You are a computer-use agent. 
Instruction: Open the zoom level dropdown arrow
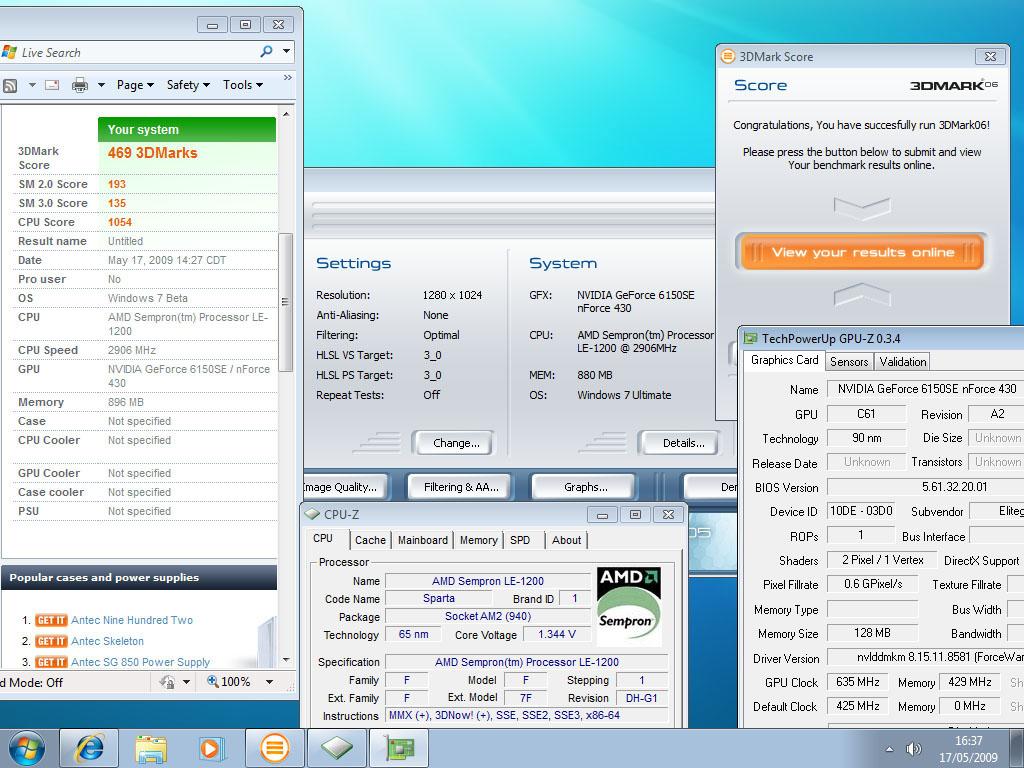(269, 682)
